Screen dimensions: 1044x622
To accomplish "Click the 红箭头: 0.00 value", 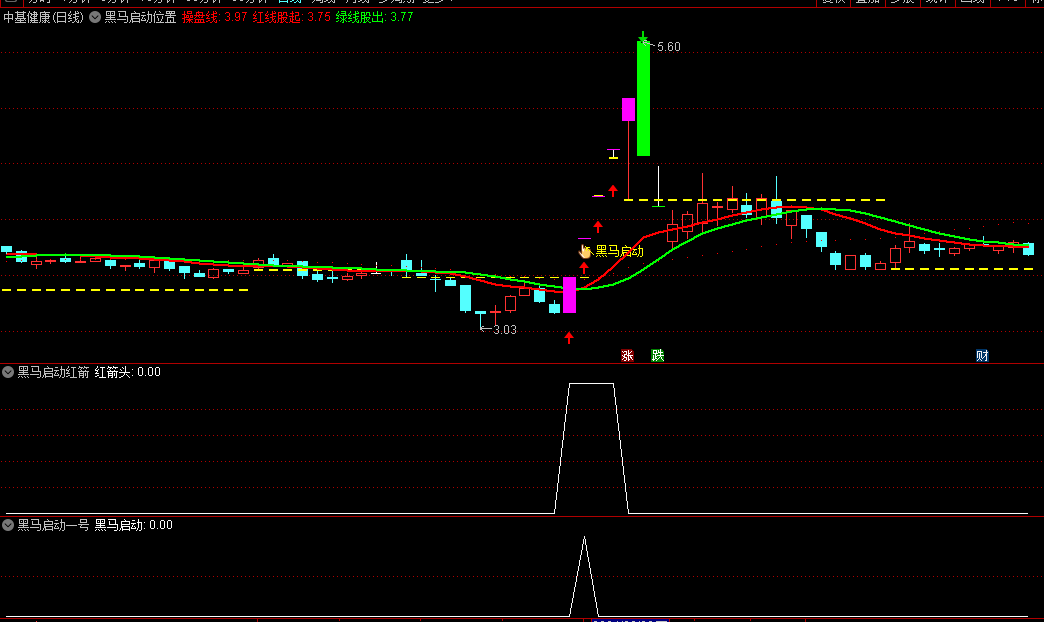I will coord(128,372).
